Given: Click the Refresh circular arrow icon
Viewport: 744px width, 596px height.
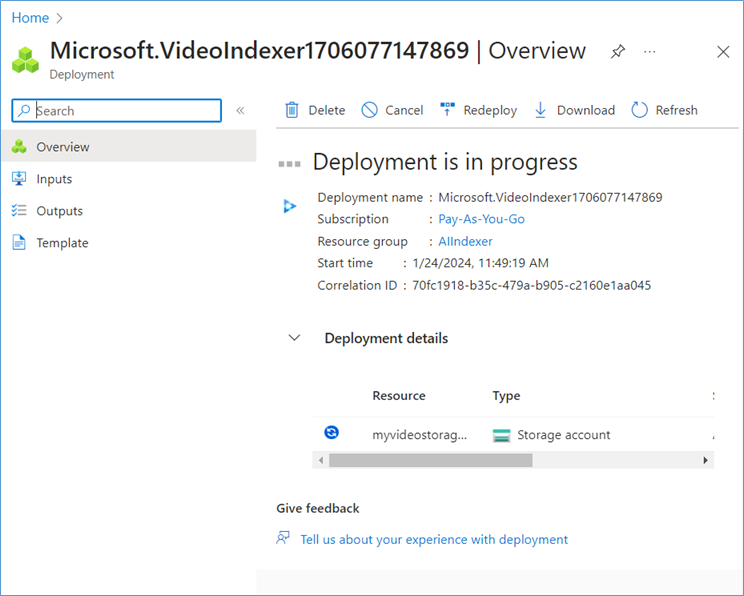Looking at the screenshot, I should pyautogui.click(x=639, y=110).
